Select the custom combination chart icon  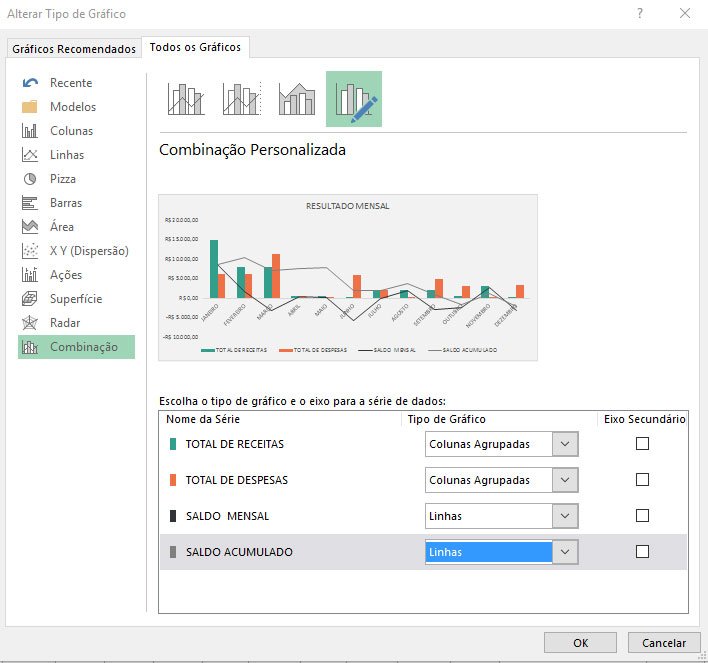click(354, 99)
